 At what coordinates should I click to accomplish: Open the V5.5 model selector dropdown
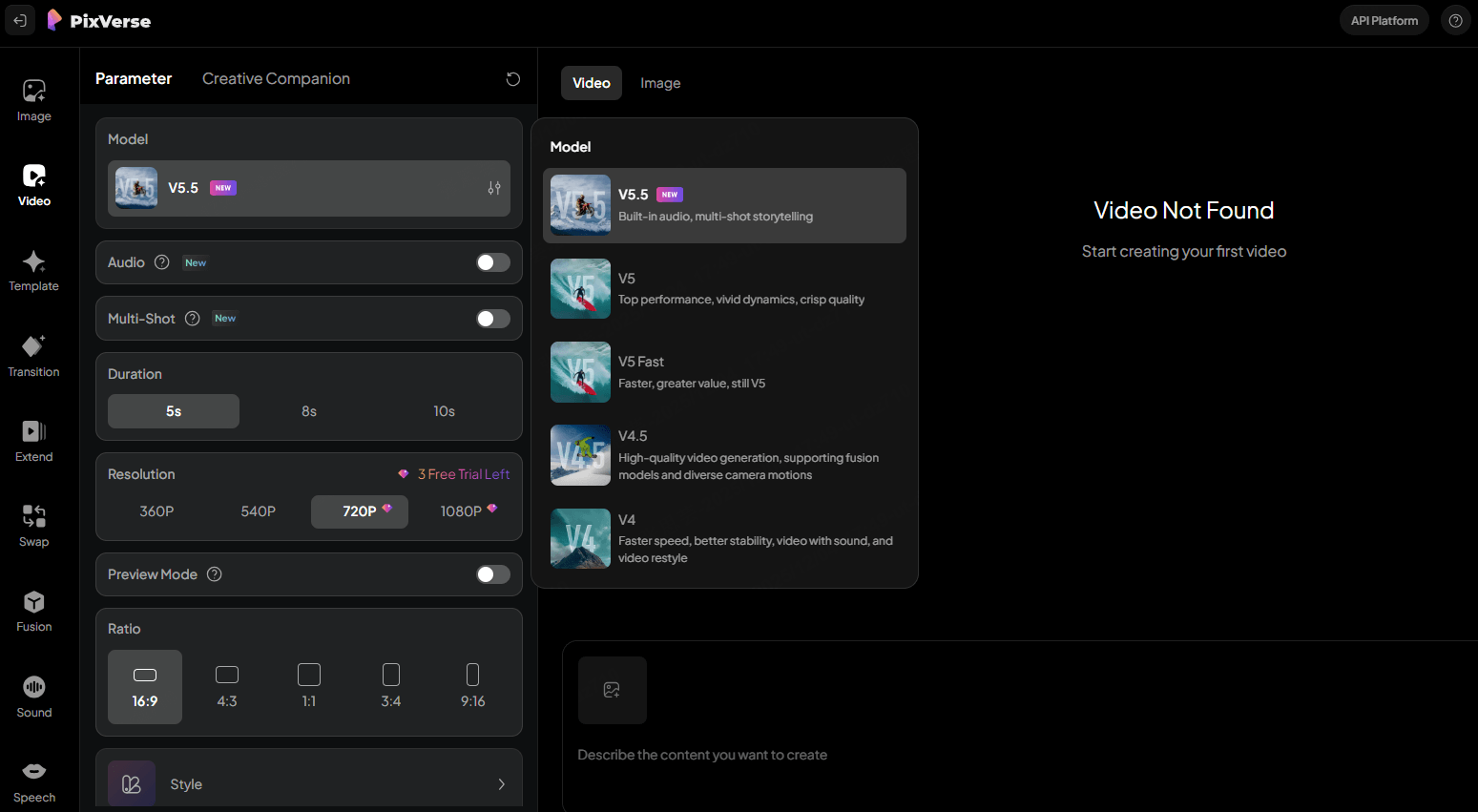pos(308,188)
